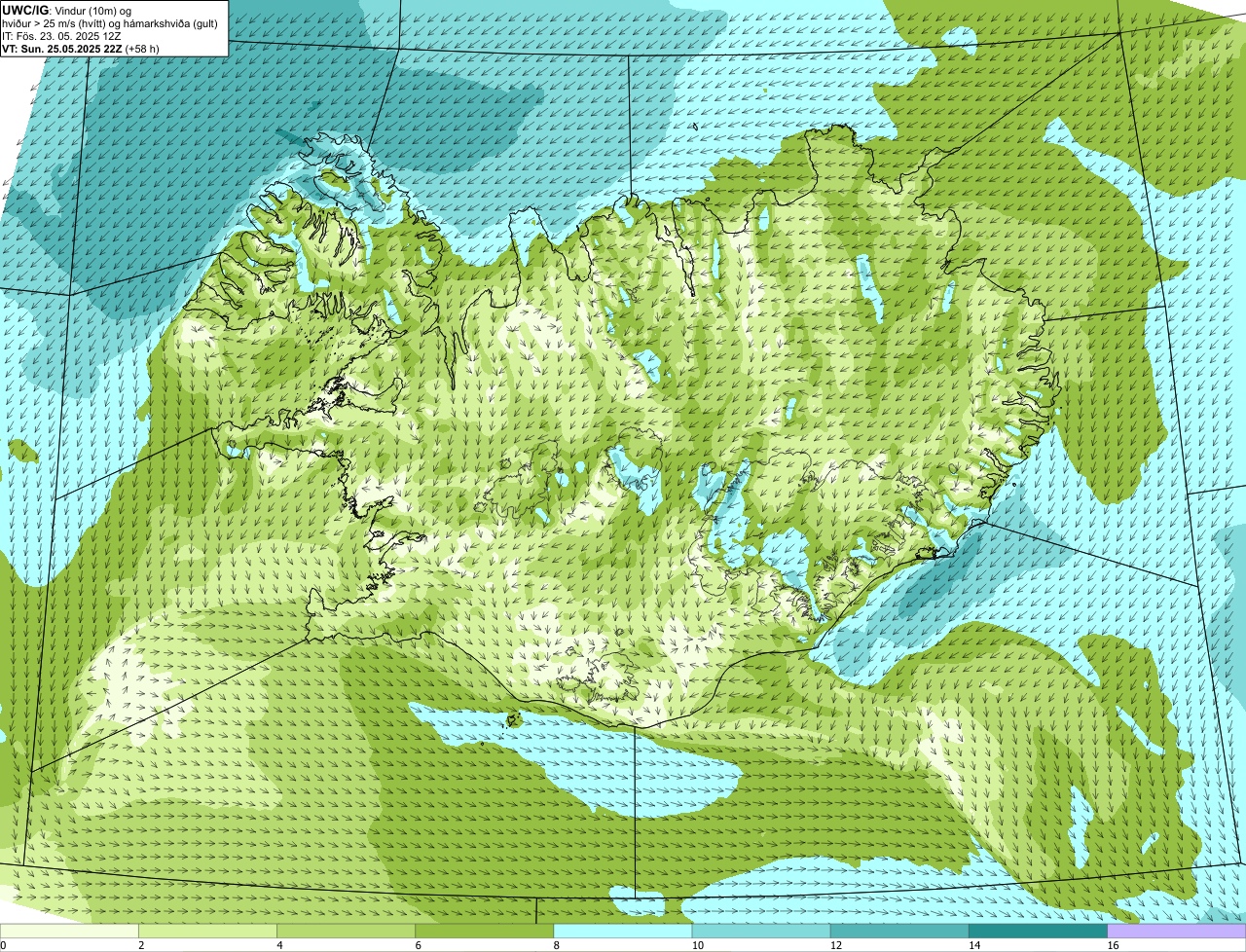
Task: Click the legend scale label '8'
Action: click(557, 945)
